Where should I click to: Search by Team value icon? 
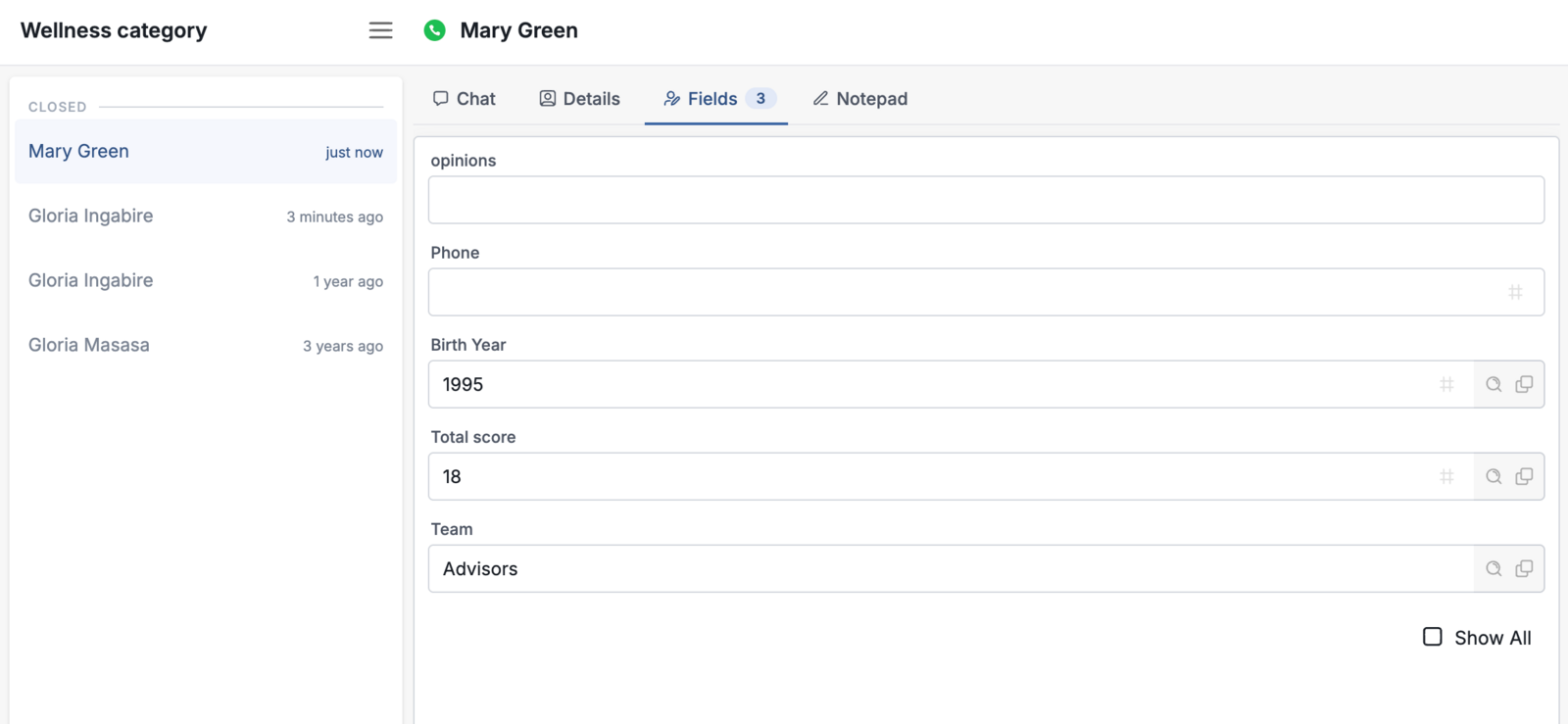point(1494,568)
